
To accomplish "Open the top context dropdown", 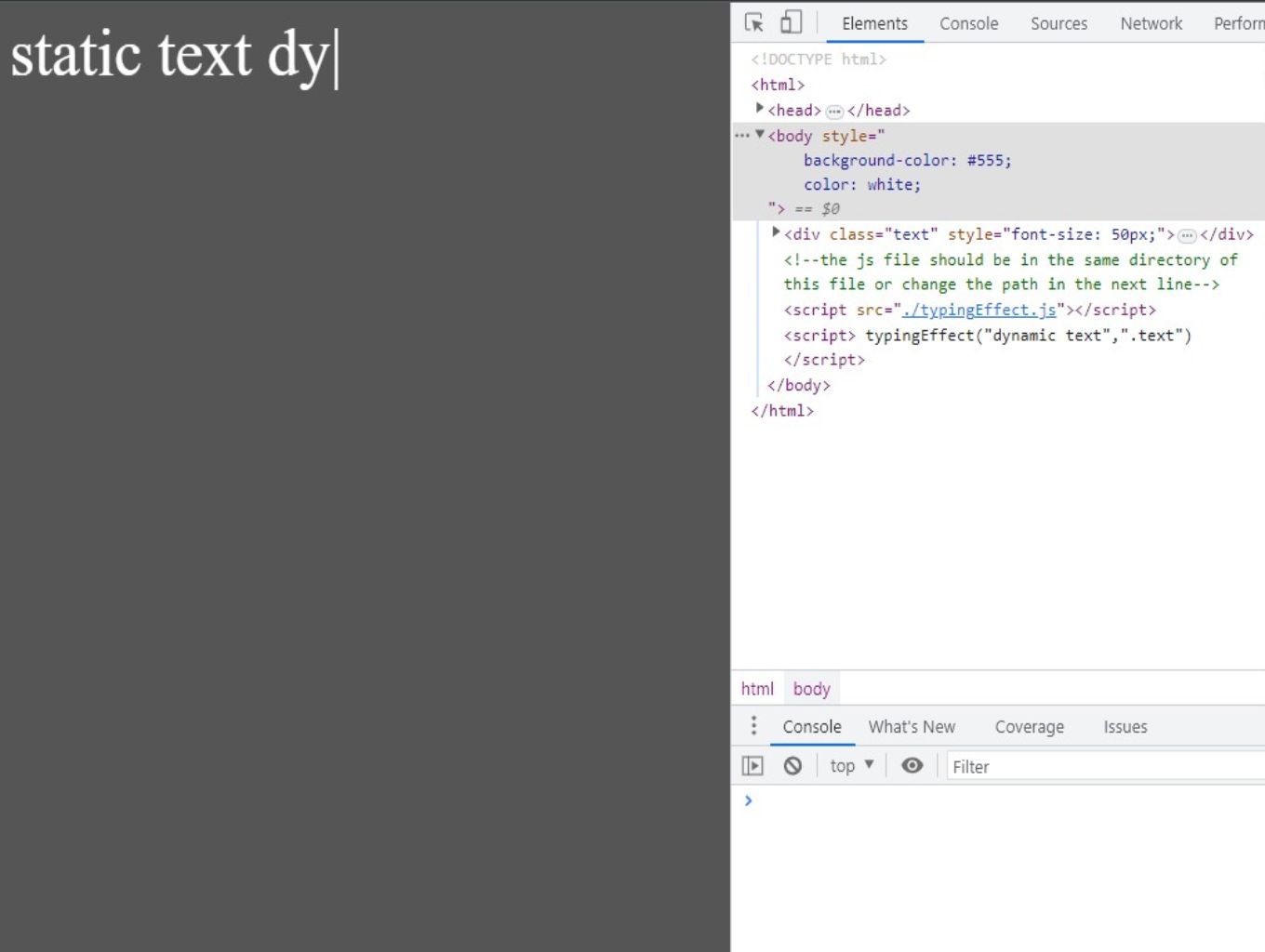I will [x=851, y=766].
